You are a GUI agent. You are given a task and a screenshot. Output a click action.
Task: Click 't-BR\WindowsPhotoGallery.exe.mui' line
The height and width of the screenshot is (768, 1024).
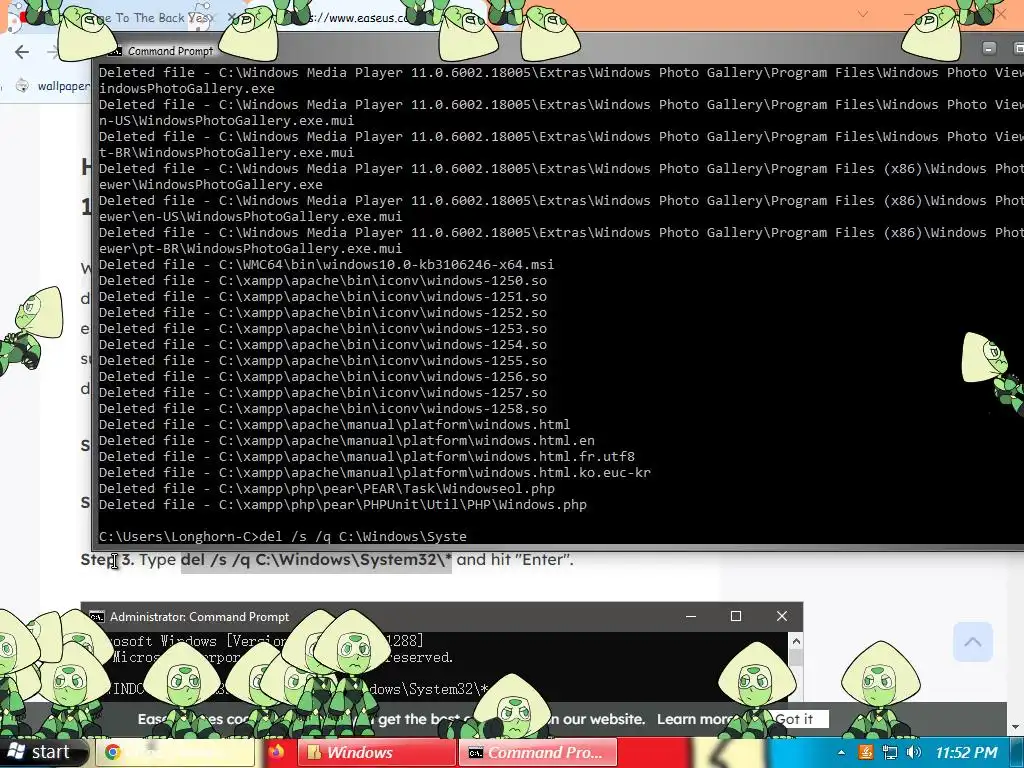(x=227, y=153)
